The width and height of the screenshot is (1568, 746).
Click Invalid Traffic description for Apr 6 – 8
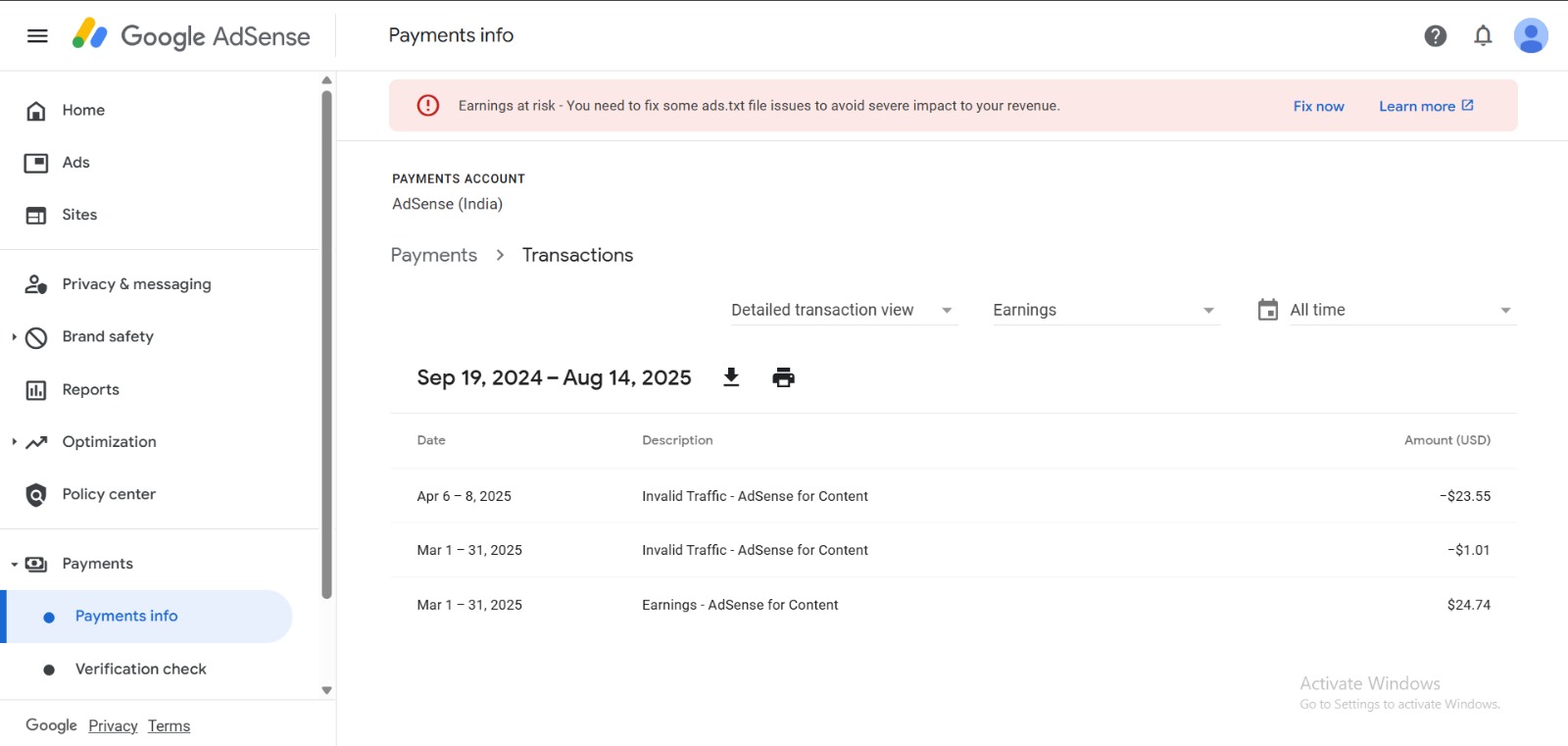coord(755,496)
